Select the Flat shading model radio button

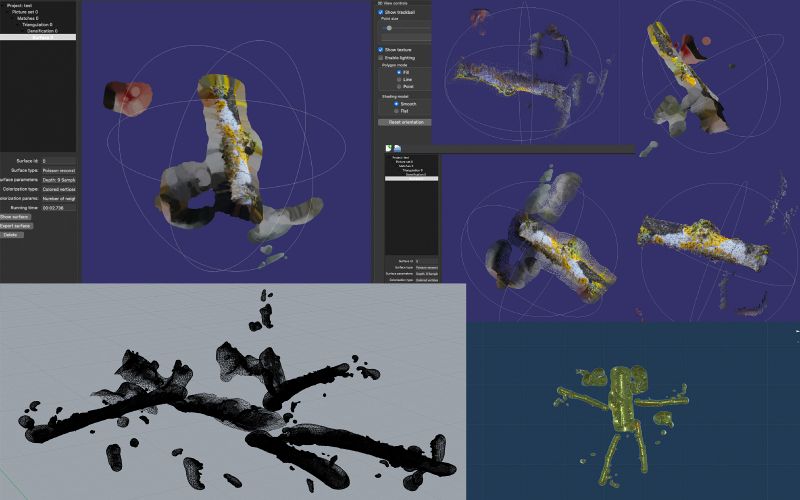(x=396, y=111)
